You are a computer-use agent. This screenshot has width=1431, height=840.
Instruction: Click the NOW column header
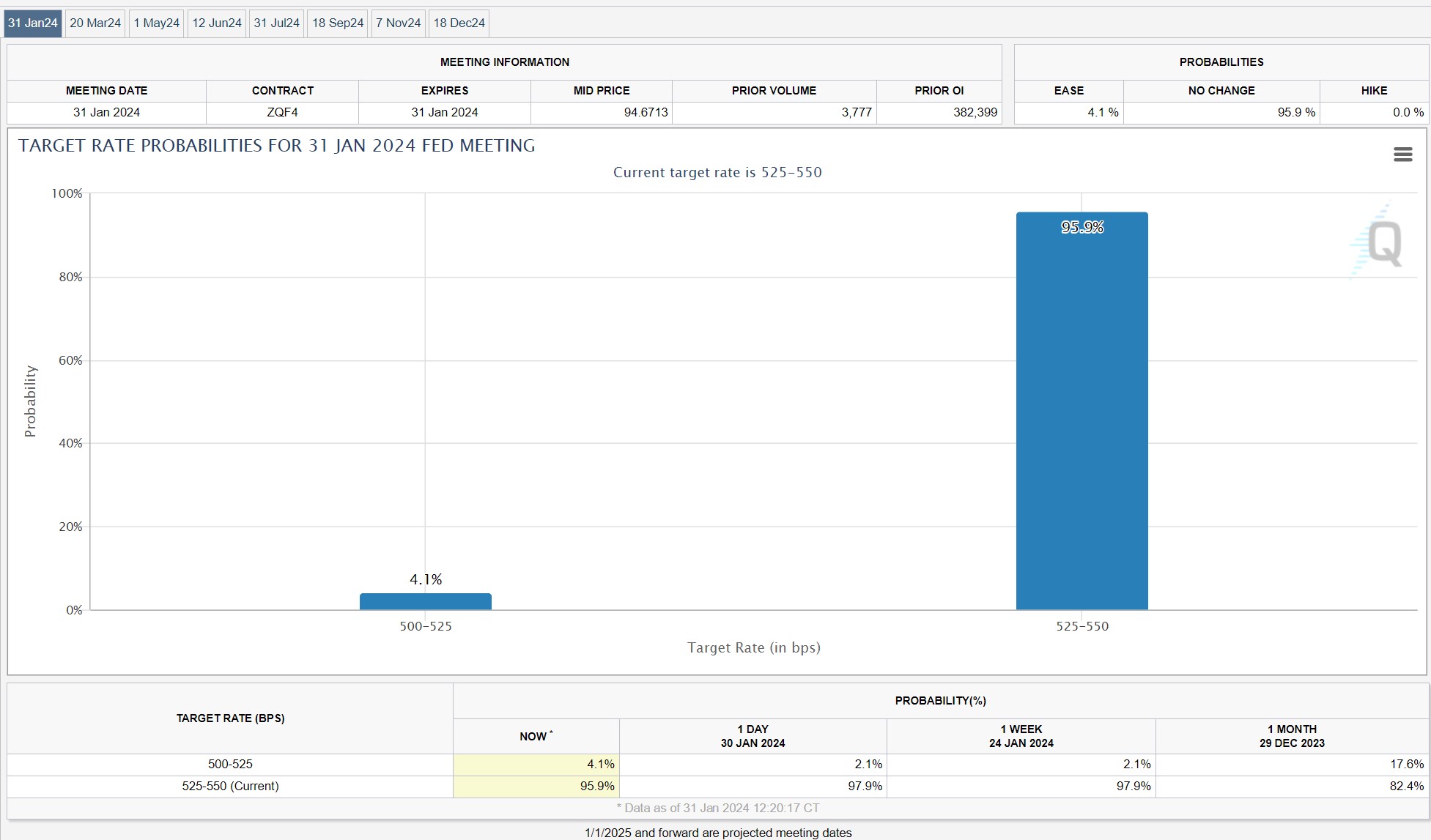[x=536, y=736]
